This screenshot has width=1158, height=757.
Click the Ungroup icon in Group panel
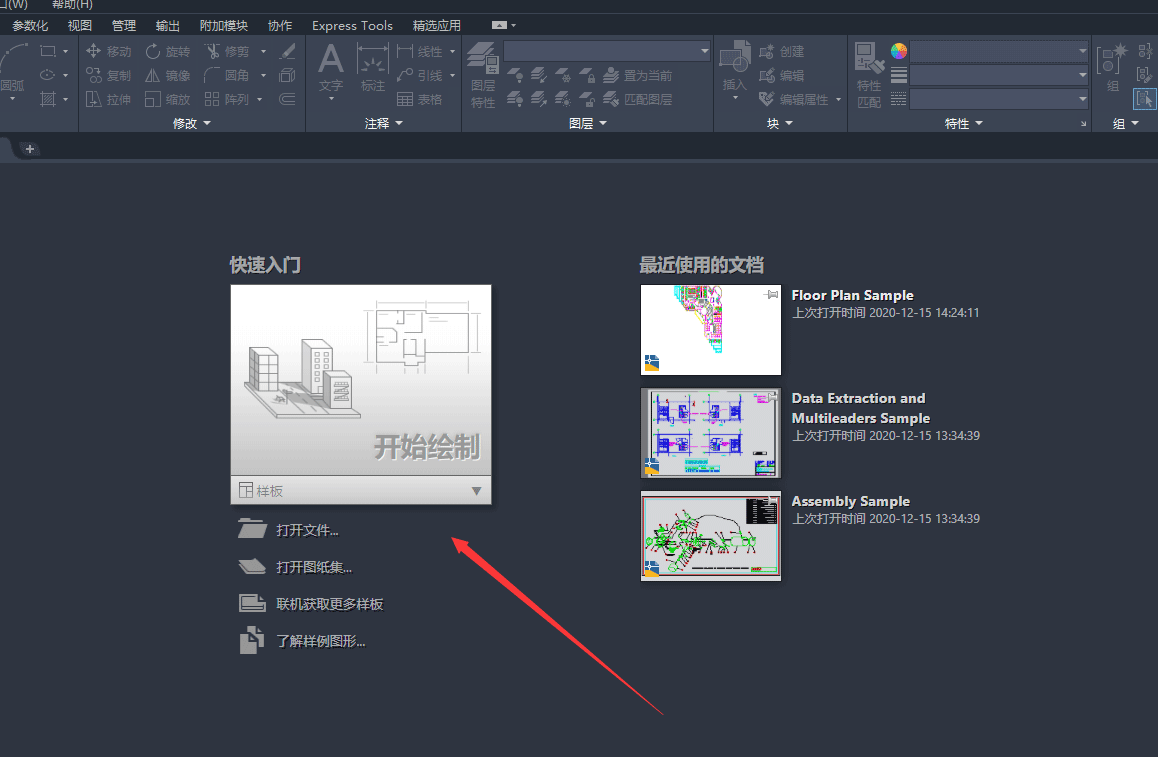(1144, 51)
